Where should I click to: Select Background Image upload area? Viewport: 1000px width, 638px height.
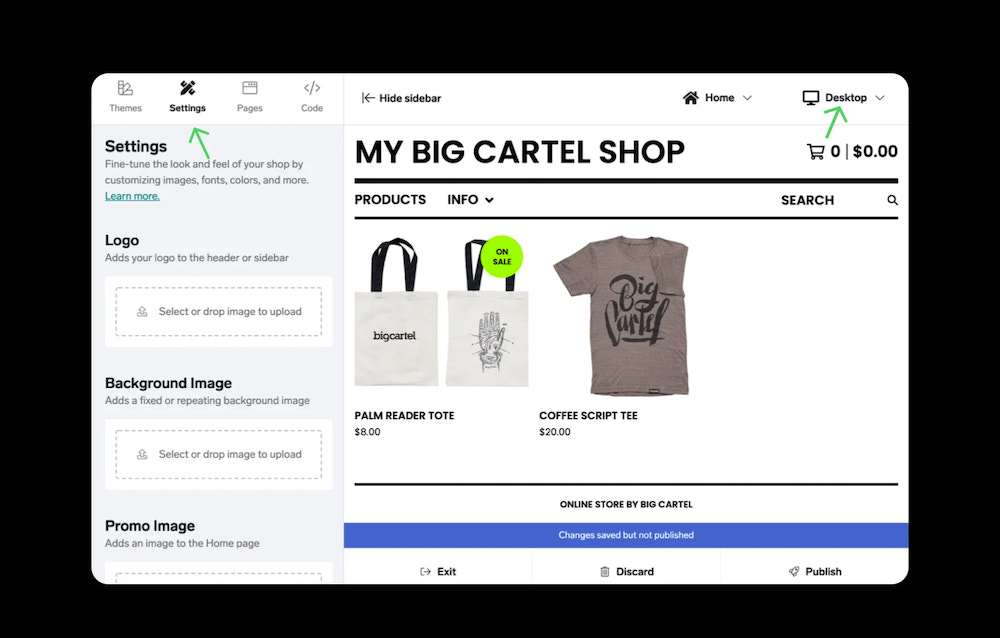pos(219,454)
